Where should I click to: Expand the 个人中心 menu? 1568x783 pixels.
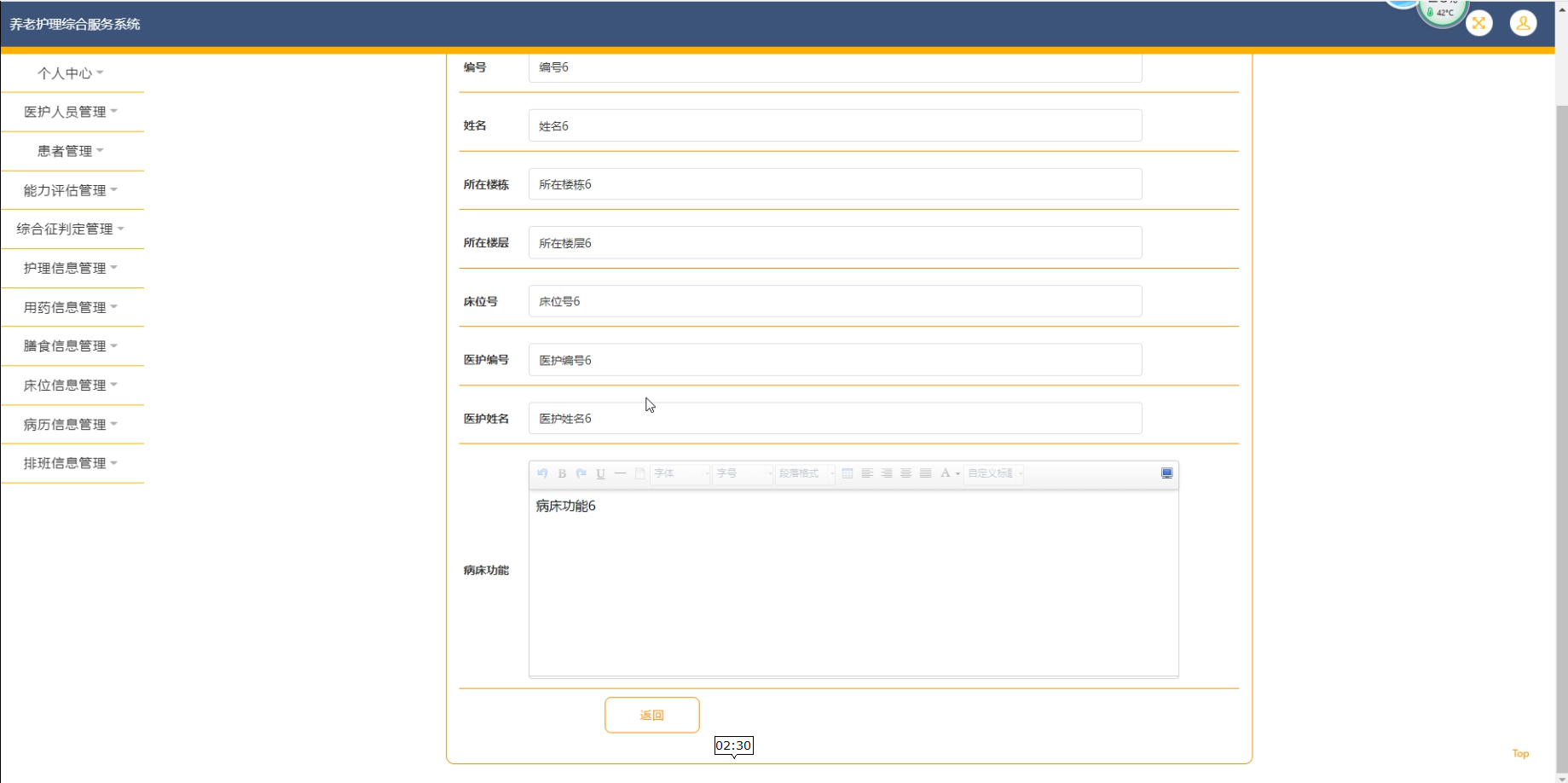click(72, 73)
